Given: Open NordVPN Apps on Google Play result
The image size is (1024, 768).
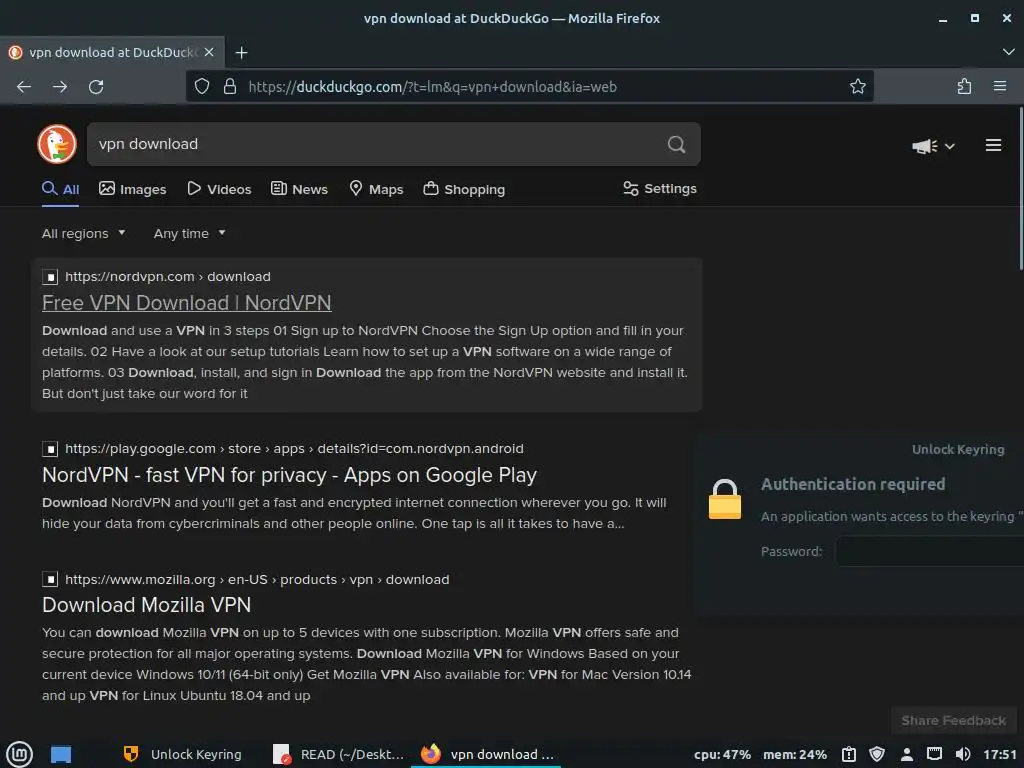Looking at the screenshot, I should [289, 475].
